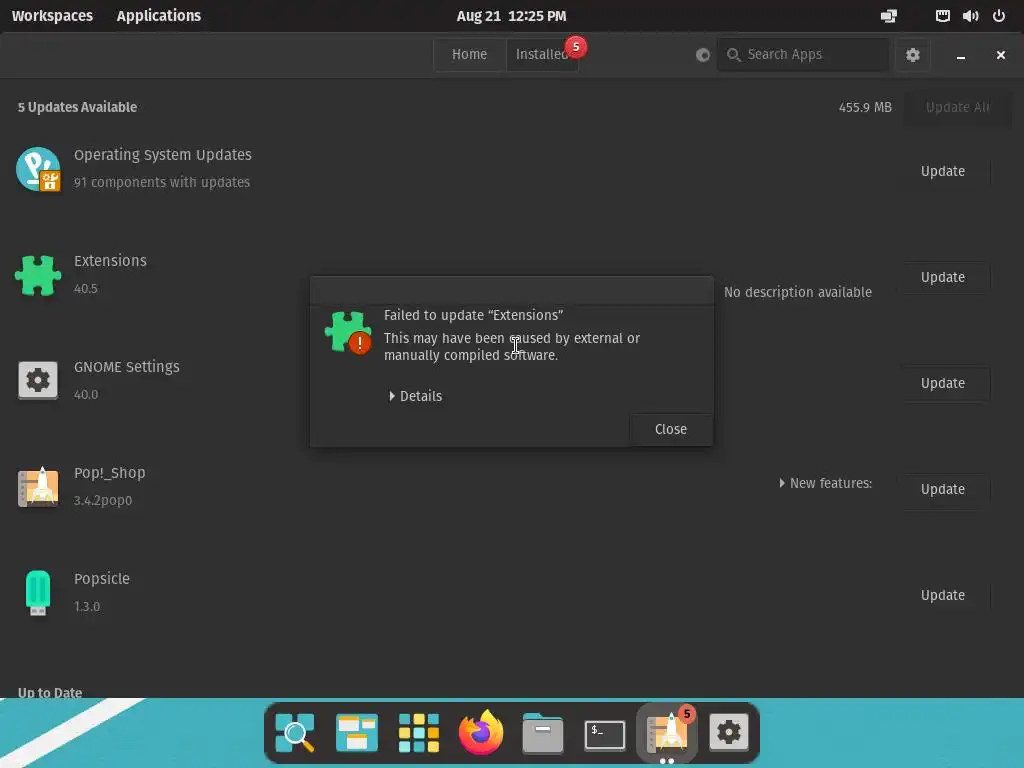Screen dimensions: 1024x768
Task: Update Pop!_Shop
Action: tap(942, 489)
